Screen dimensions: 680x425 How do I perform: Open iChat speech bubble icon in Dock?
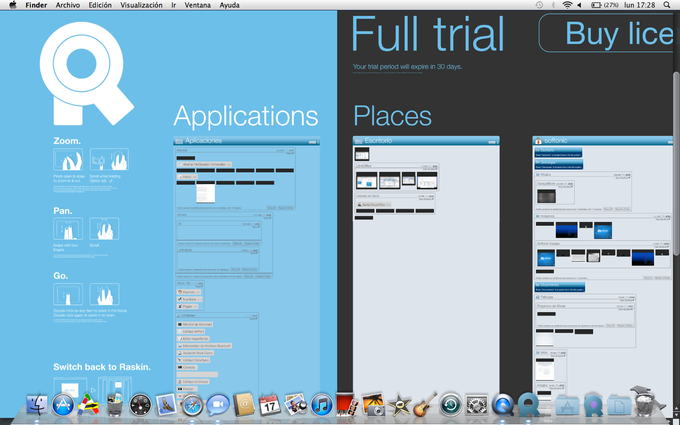(x=218, y=405)
